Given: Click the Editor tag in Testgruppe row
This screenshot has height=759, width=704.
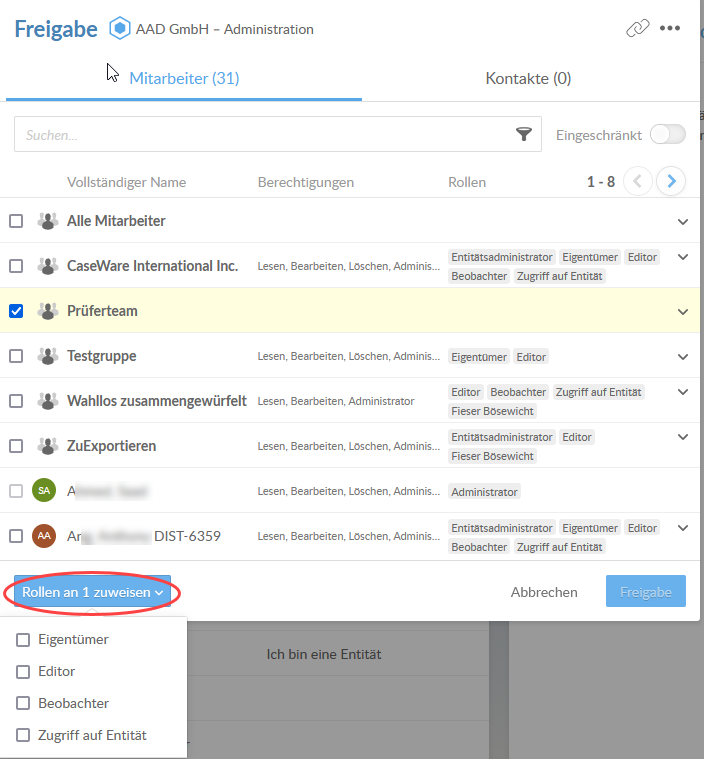Looking at the screenshot, I should click(531, 357).
